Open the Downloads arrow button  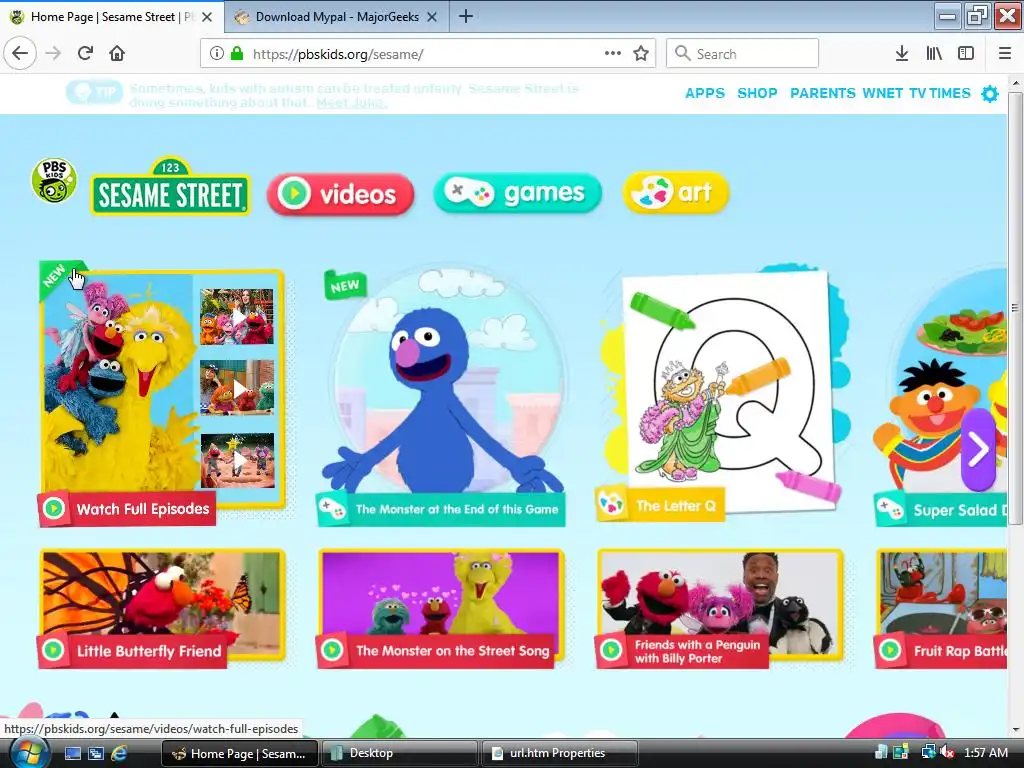[902, 54]
